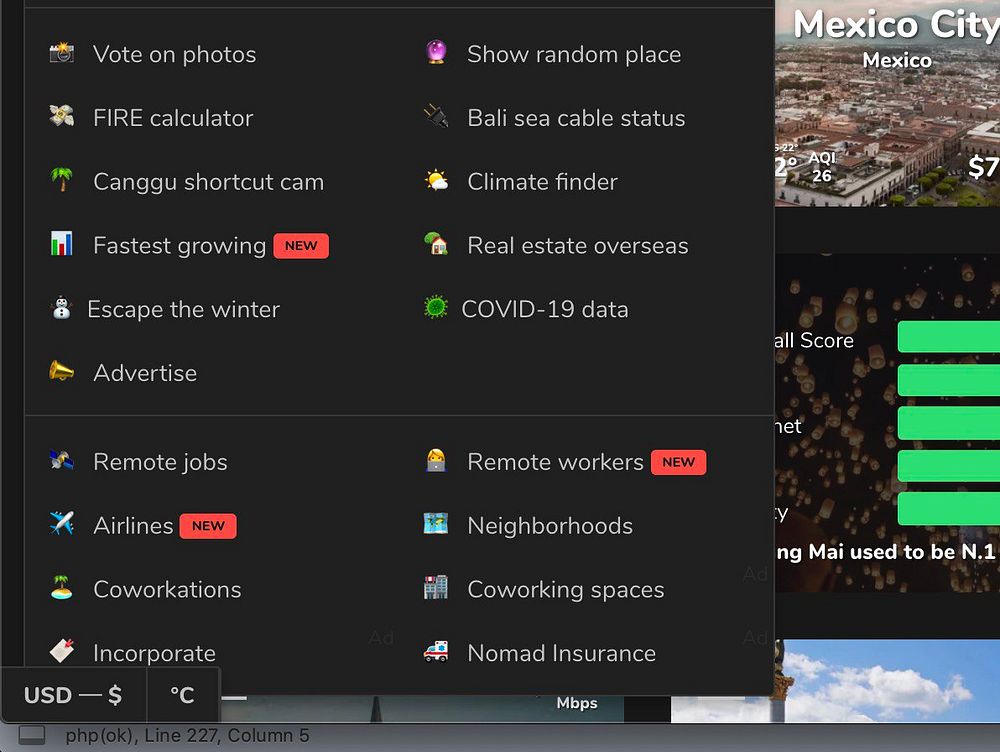Open the Fastest growing menu item
Viewport: 1000px width, 752px height.
[x=179, y=246]
